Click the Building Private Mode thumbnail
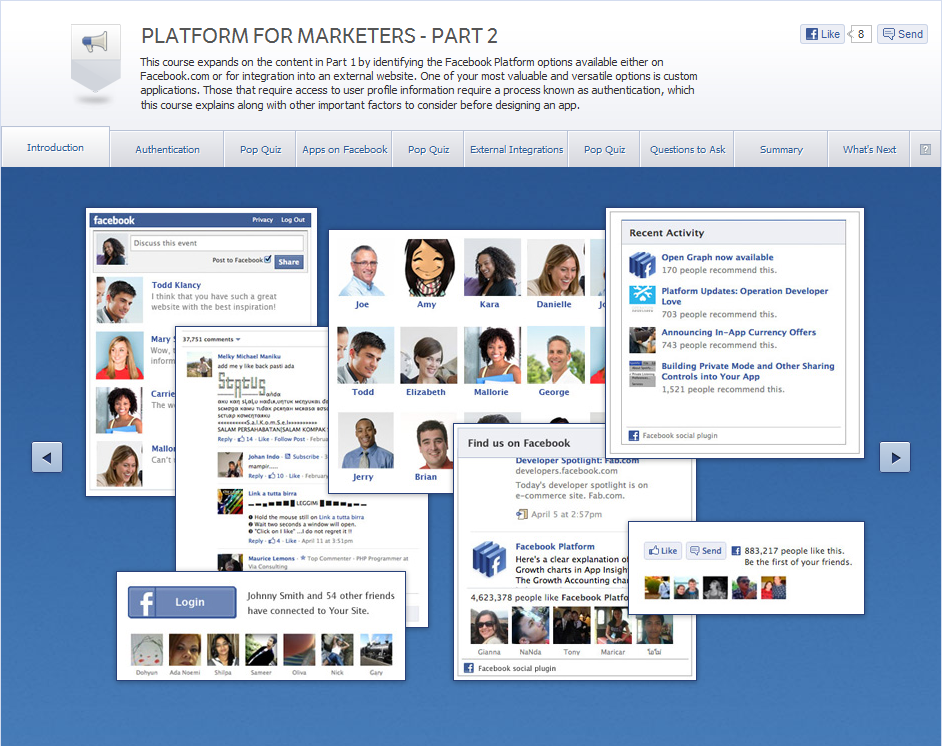Image resolution: width=942 pixels, height=746 pixels. (642, 374)
